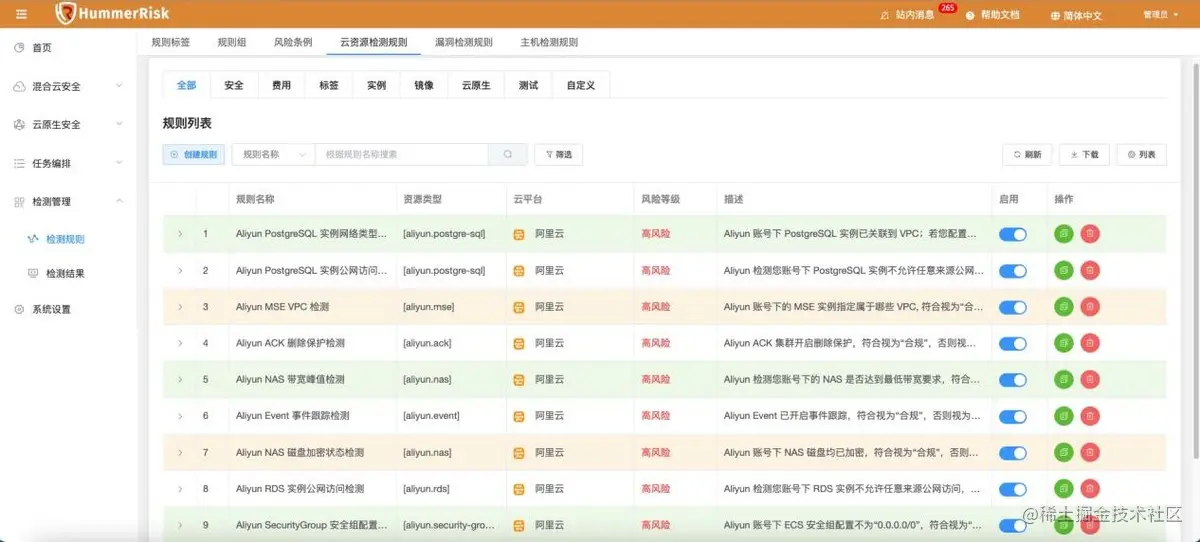
Task: Expand row 1 Aliyun PostgreSQL 实例网络类型
Action: coord(181,234)
